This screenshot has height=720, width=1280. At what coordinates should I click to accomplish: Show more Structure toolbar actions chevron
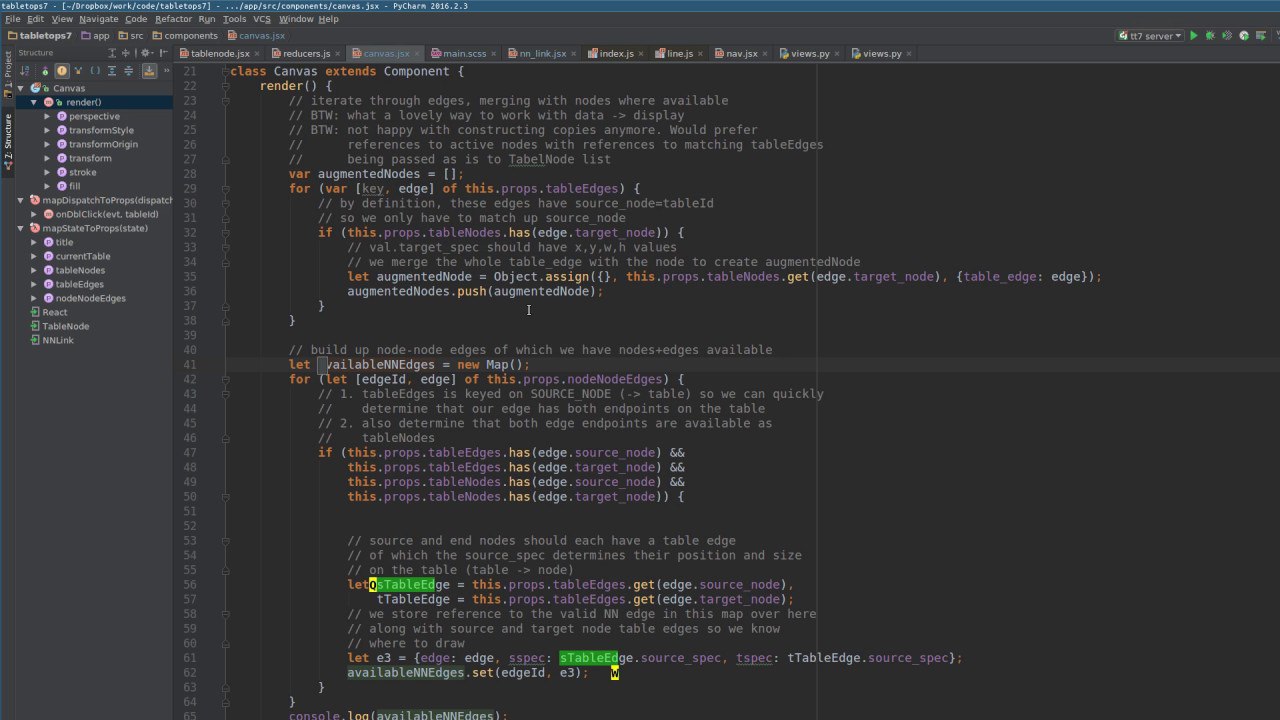coord(166,70)
